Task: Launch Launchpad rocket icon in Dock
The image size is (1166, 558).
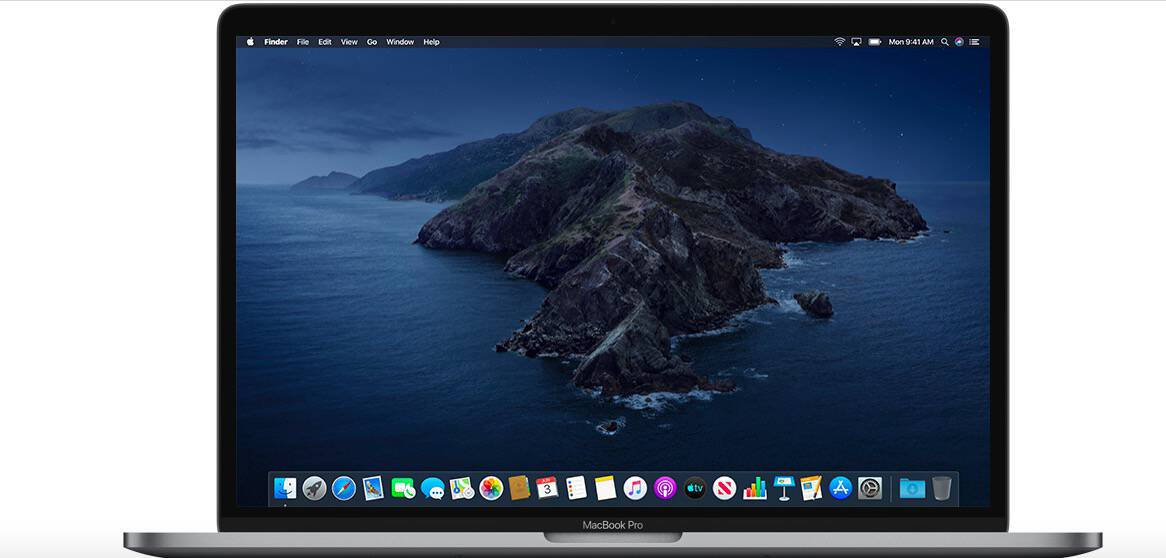Action: click(x=315, y=488)
